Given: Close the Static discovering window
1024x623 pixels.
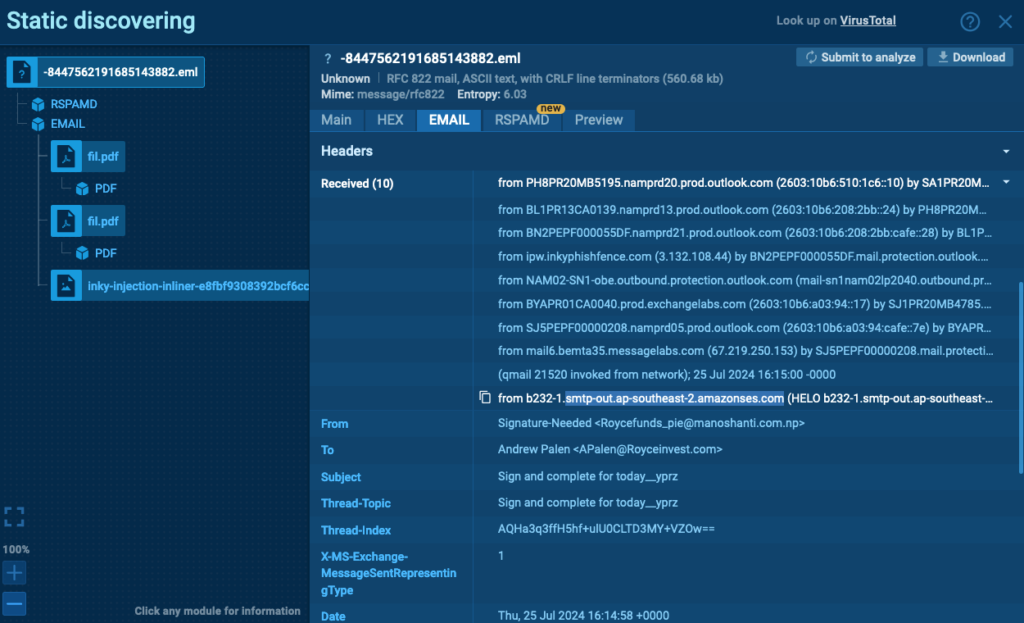Looking at the screenshot, I should click(x=1005, y=22).
